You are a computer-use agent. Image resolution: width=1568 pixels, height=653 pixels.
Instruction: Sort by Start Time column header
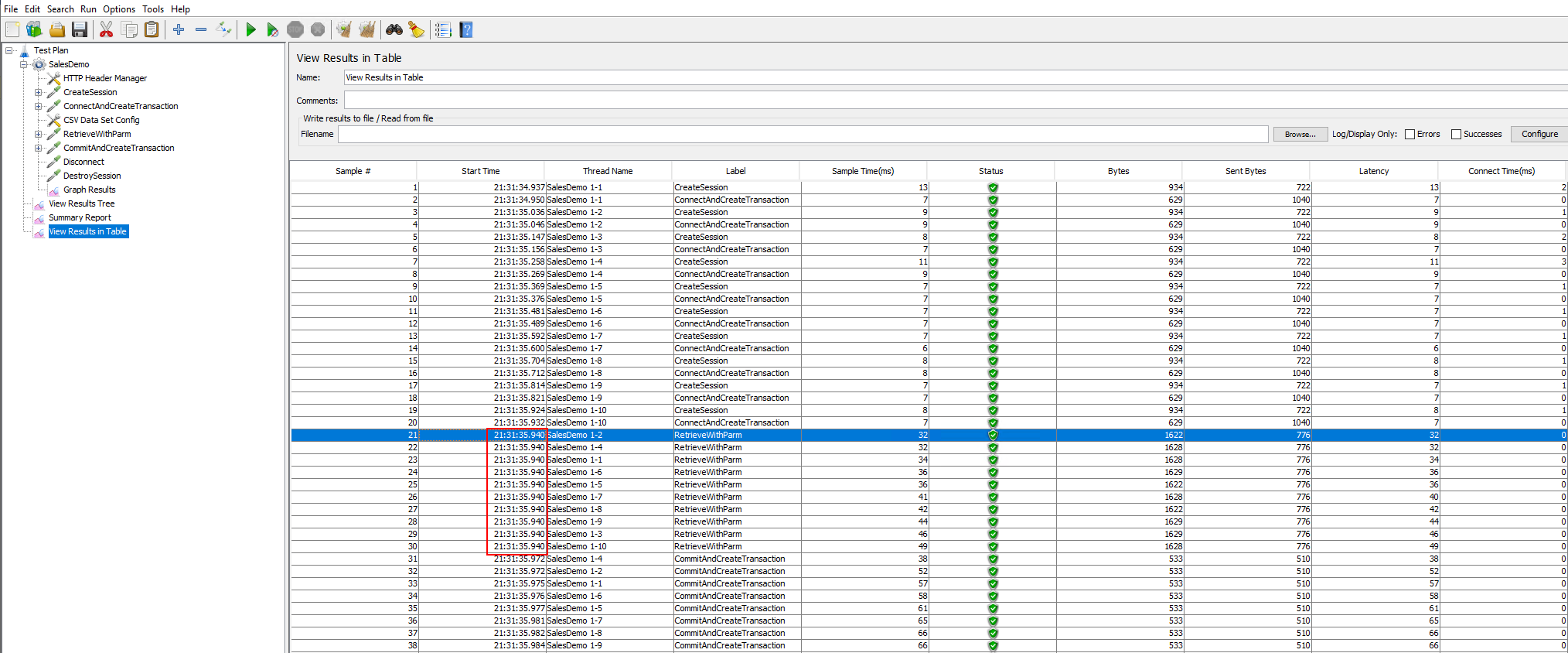pyautogui.click(x=481, y=171)
